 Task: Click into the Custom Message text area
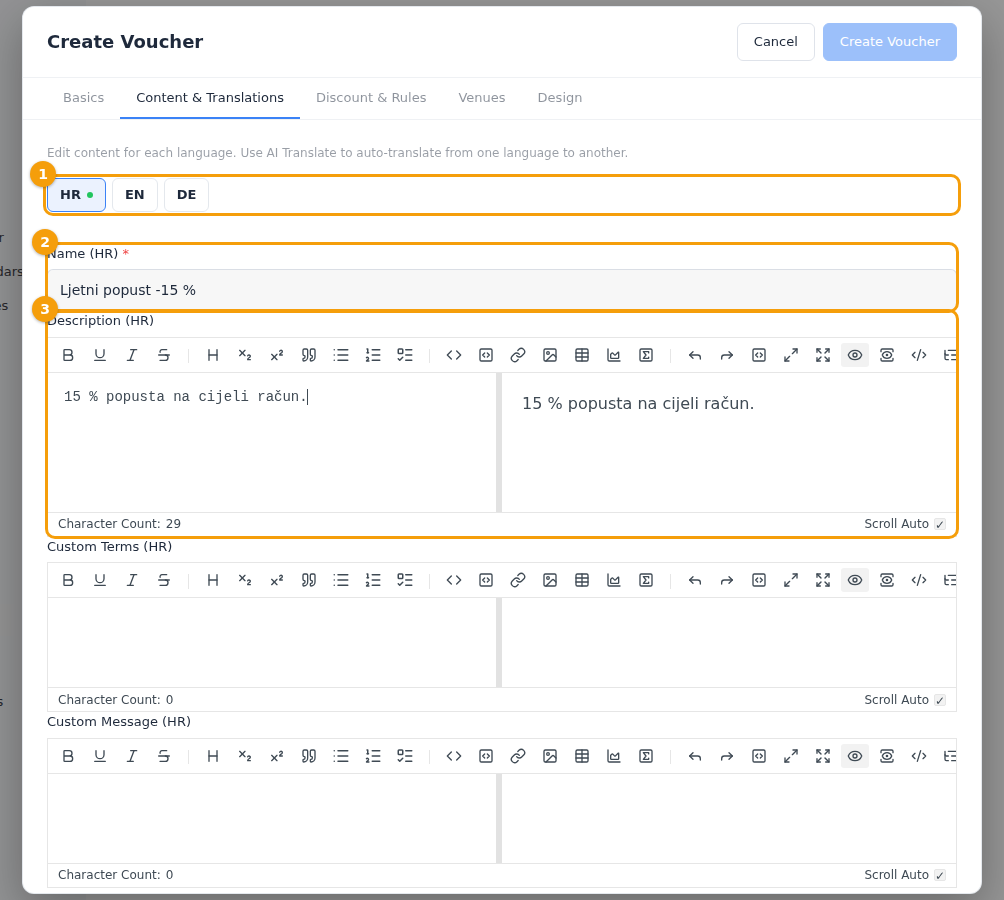click(272, 819)
